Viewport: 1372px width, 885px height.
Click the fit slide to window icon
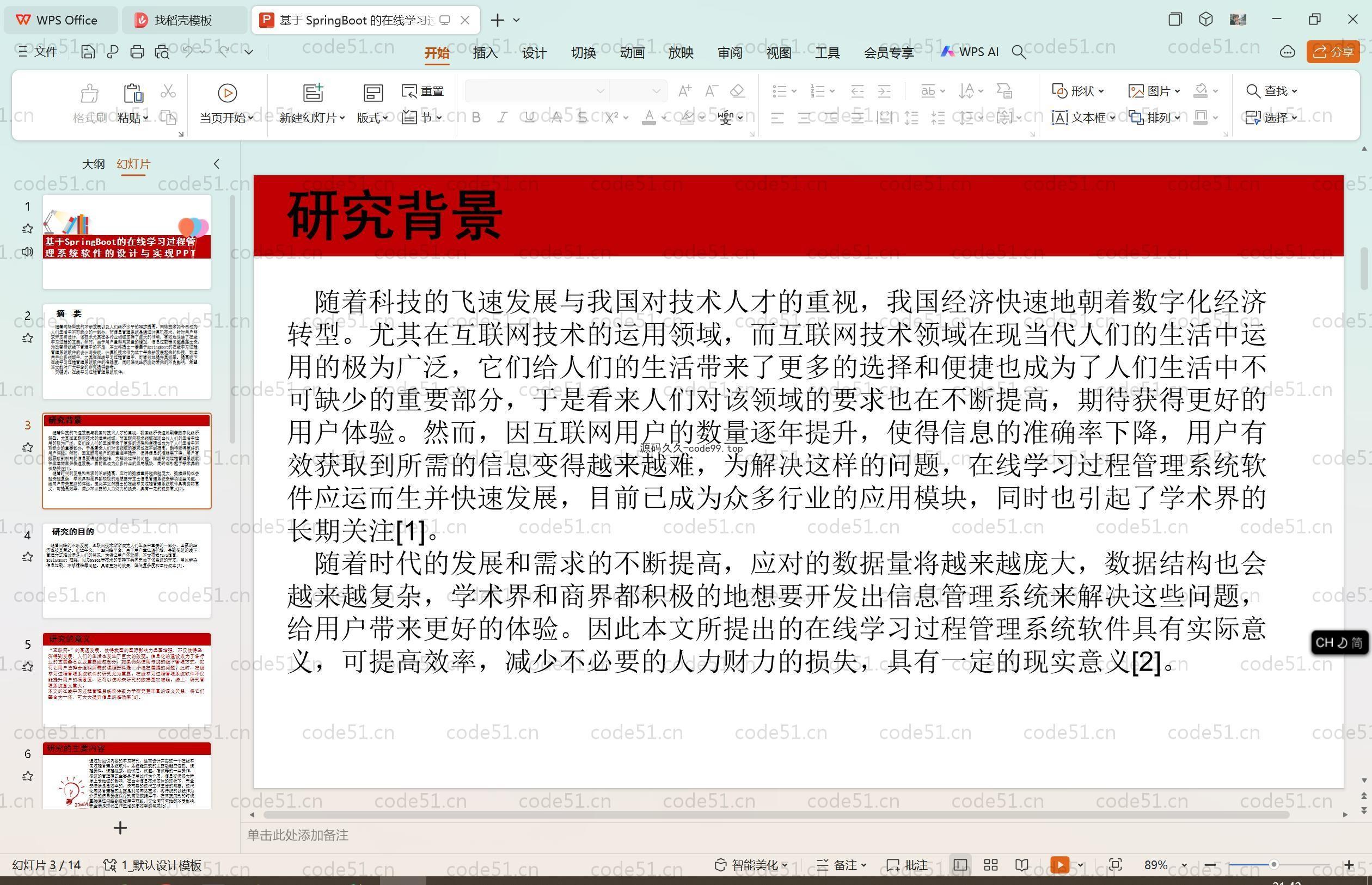(1116, 865)
